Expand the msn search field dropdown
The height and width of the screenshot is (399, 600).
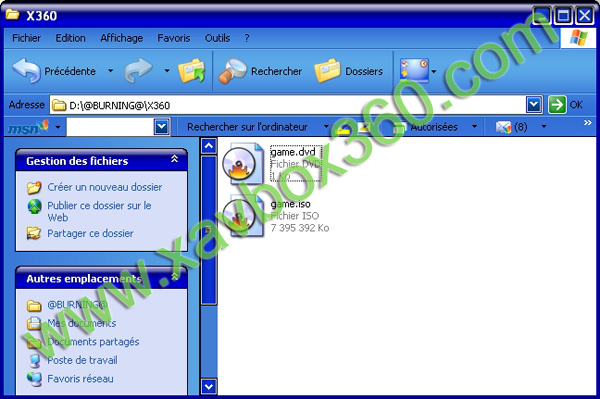[x=162, y=127]
